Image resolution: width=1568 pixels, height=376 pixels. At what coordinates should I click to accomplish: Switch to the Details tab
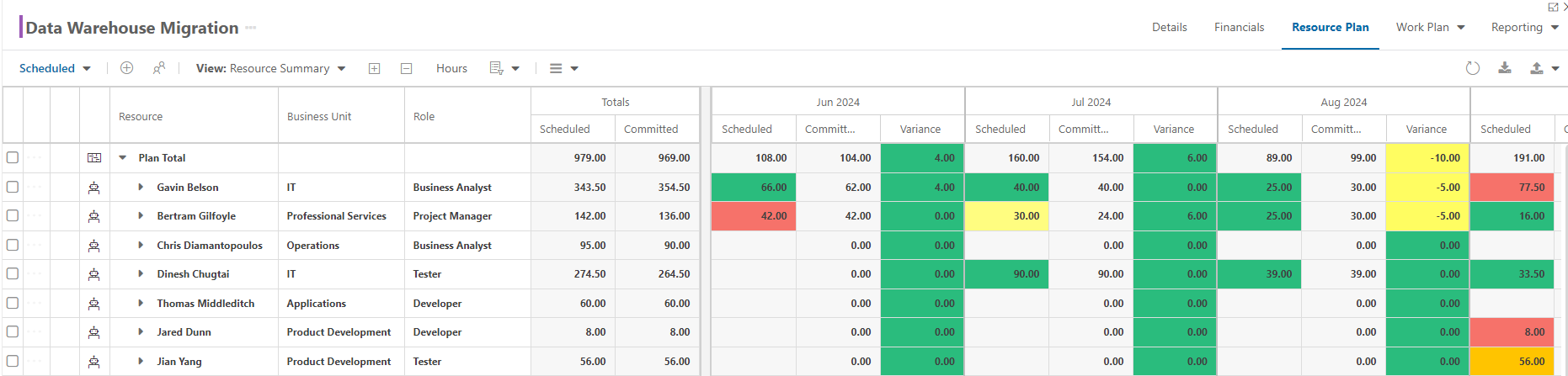coord(1170,27)
